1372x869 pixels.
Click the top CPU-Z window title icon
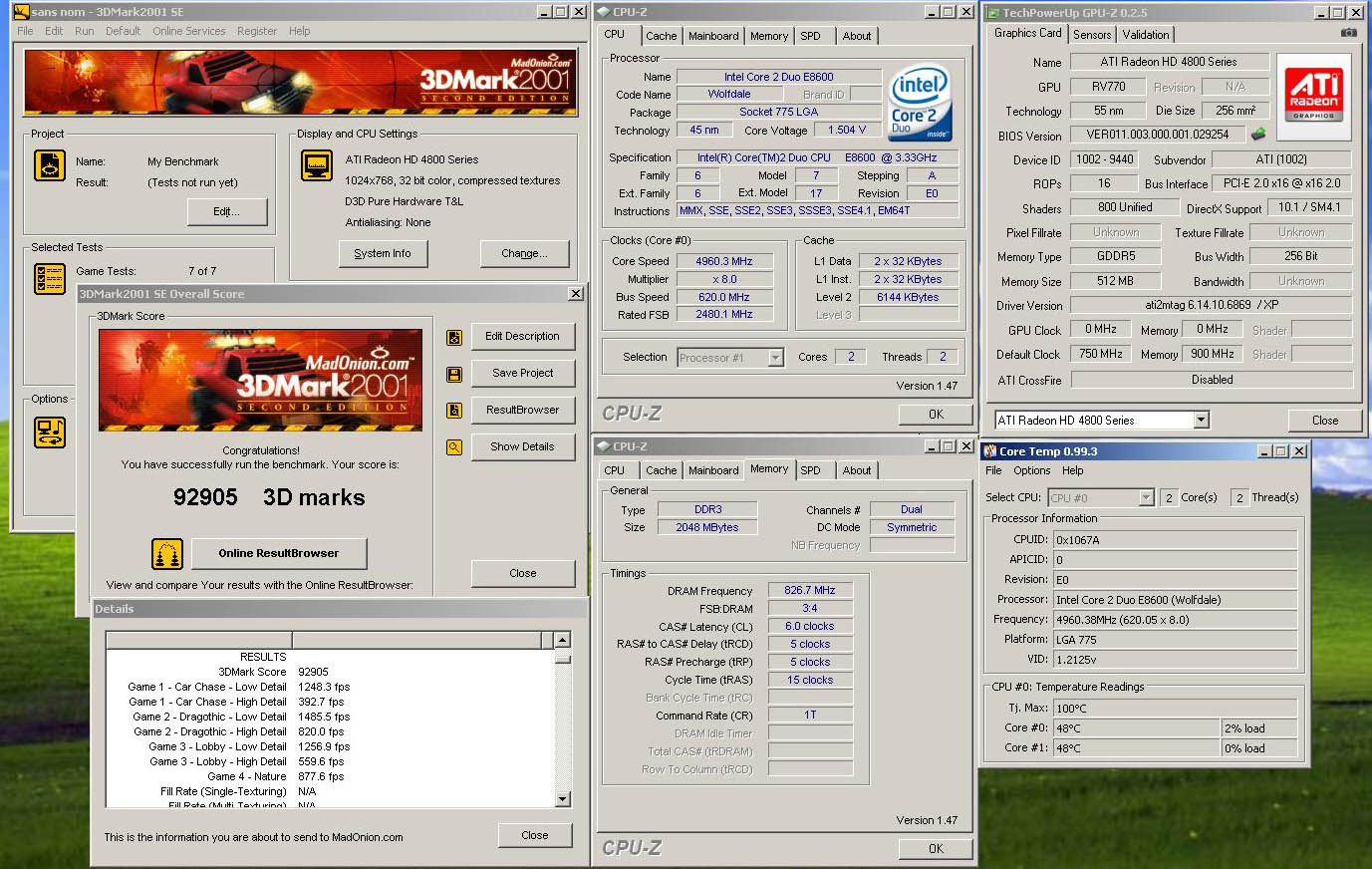click(x=604, y=12)
